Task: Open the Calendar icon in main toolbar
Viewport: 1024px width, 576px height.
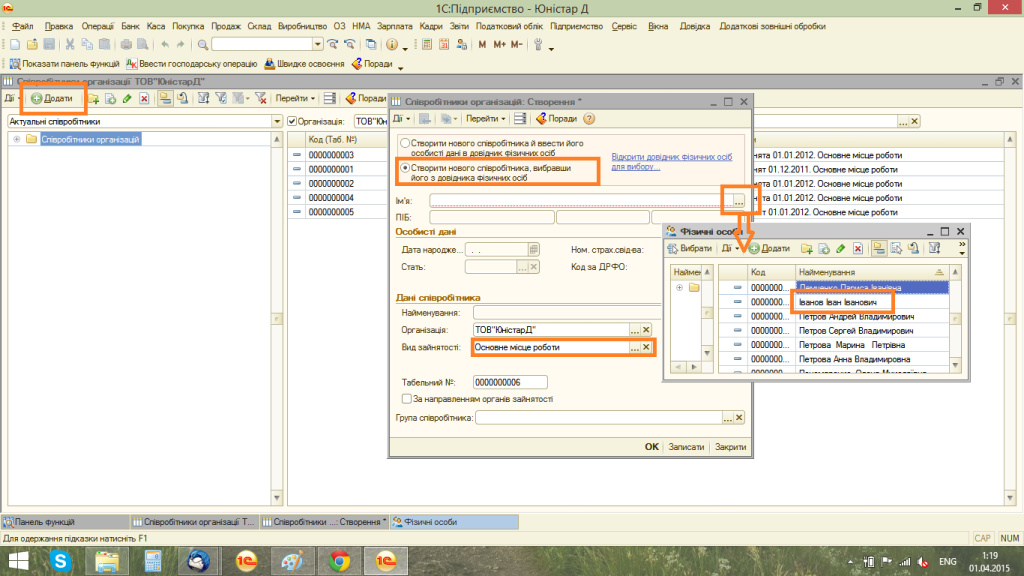Action: pyautogui.click(x=444, y=44)
